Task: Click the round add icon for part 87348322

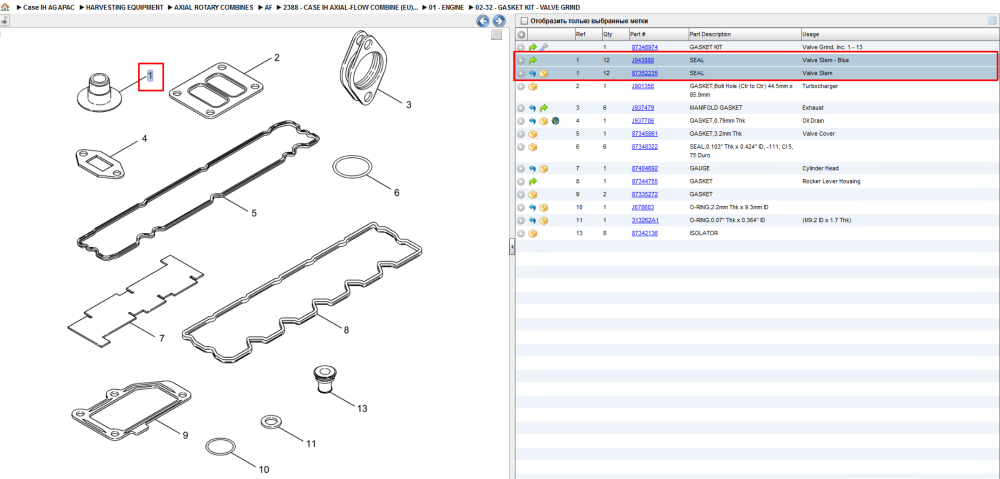Action: click(x=521, y=147)
